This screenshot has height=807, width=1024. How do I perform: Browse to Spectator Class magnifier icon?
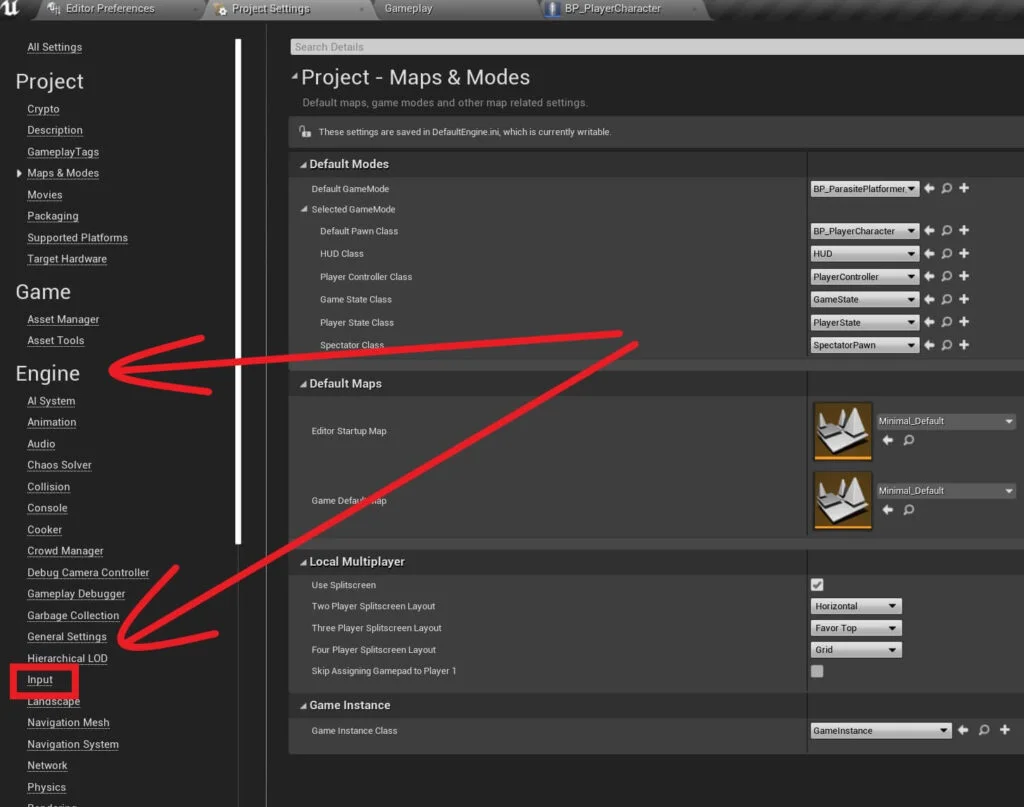(x=946, y=345)
